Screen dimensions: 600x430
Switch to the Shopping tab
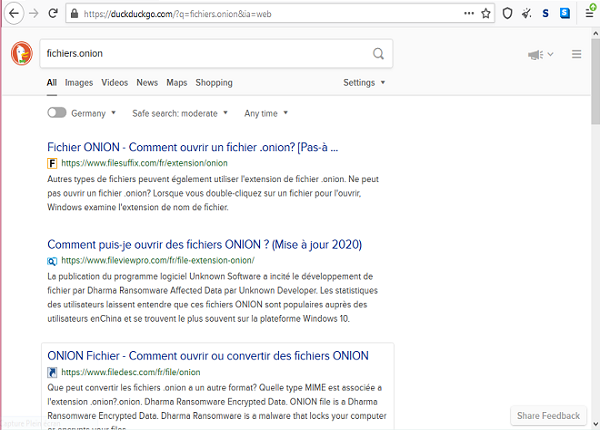coord(214,83)
